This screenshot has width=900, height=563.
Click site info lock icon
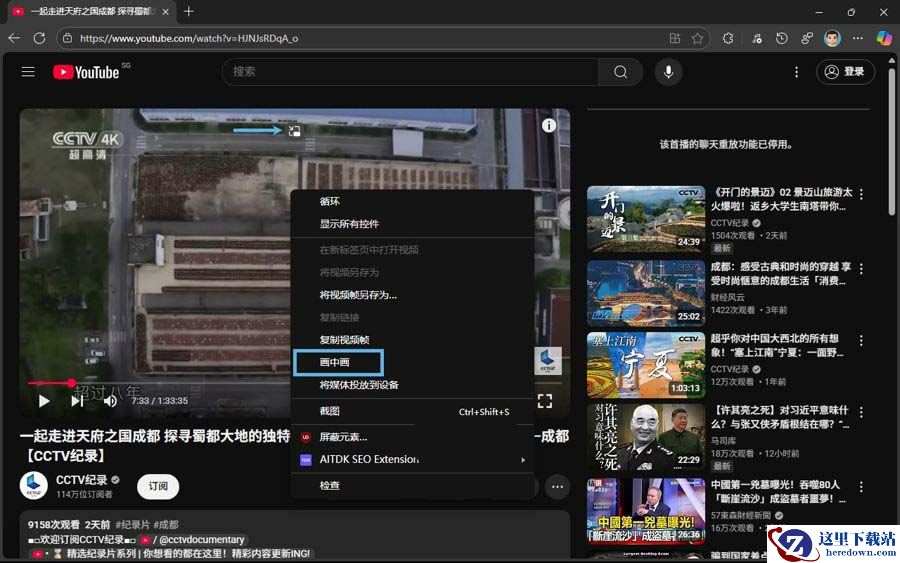(x=68, y=38)
